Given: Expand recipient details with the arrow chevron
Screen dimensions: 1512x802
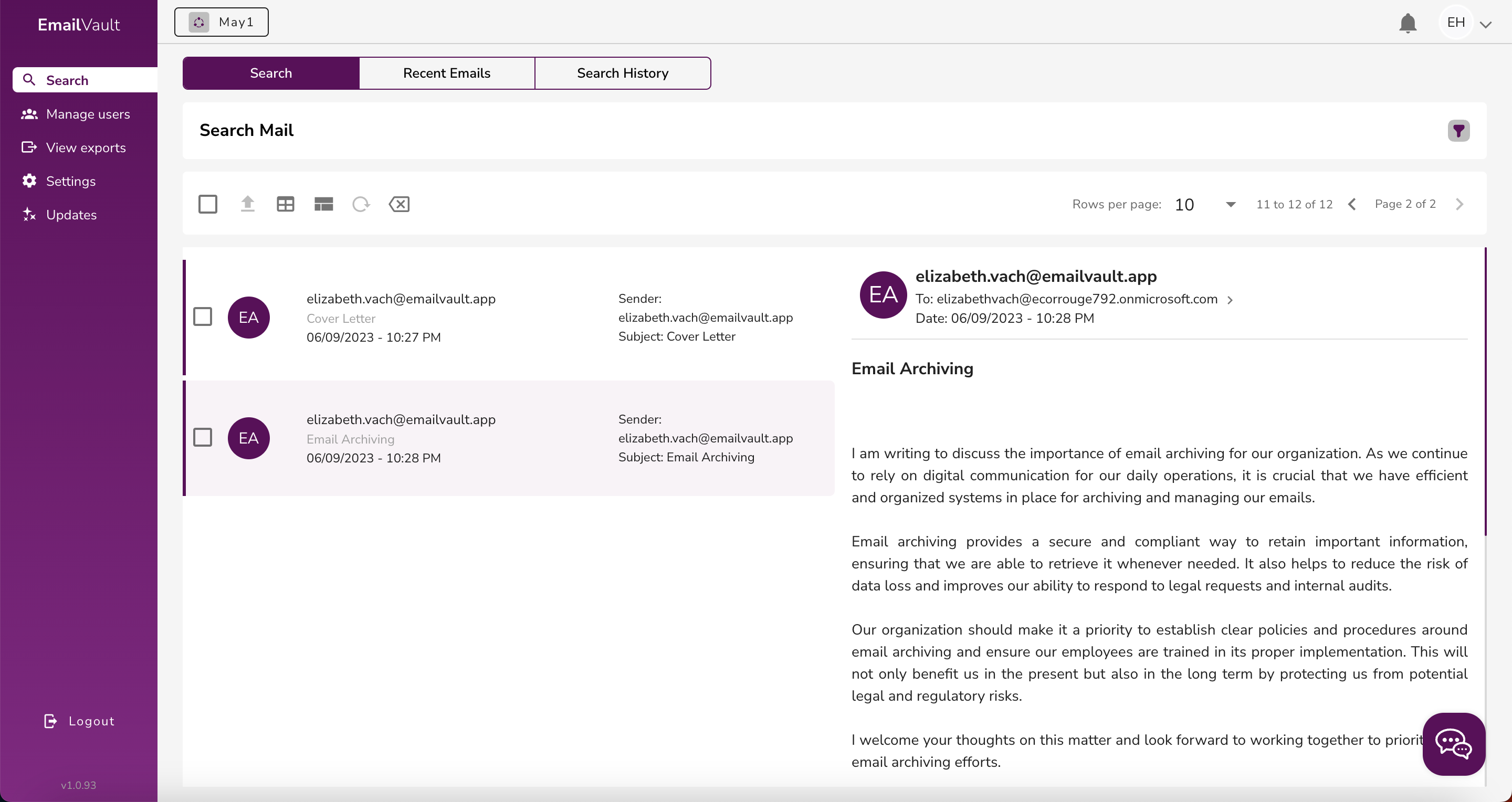Looking at the screenshot, I should pyautogui.click(x=1231, y=299).
